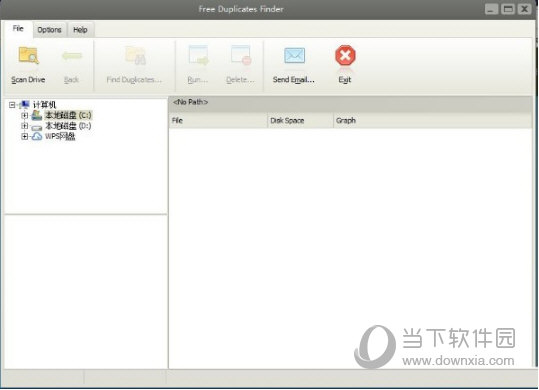This screenshot has height=390, width=539.
Task: Click the Back arrow toolbar icon
Action: pyautogui.click(x=72, y=56)
